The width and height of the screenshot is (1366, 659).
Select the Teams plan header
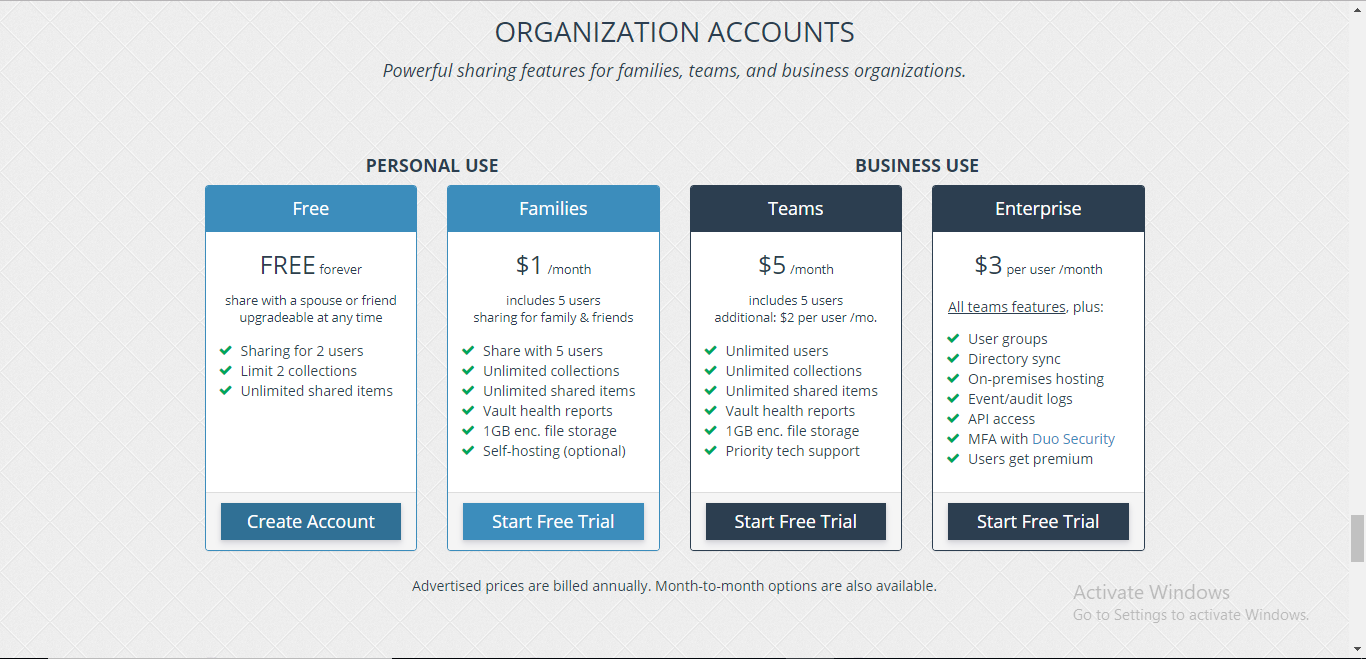[x=796, y=209]
